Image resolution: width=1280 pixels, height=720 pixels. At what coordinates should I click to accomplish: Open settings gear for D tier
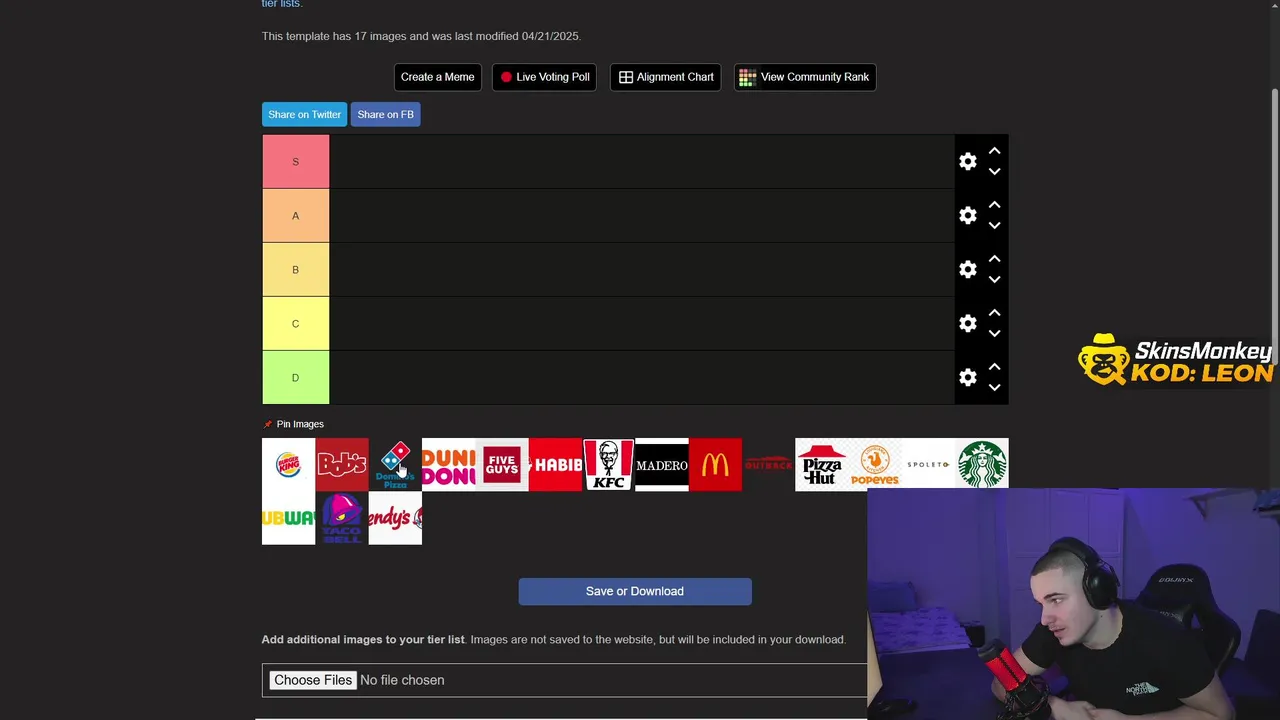coord(968,378)
